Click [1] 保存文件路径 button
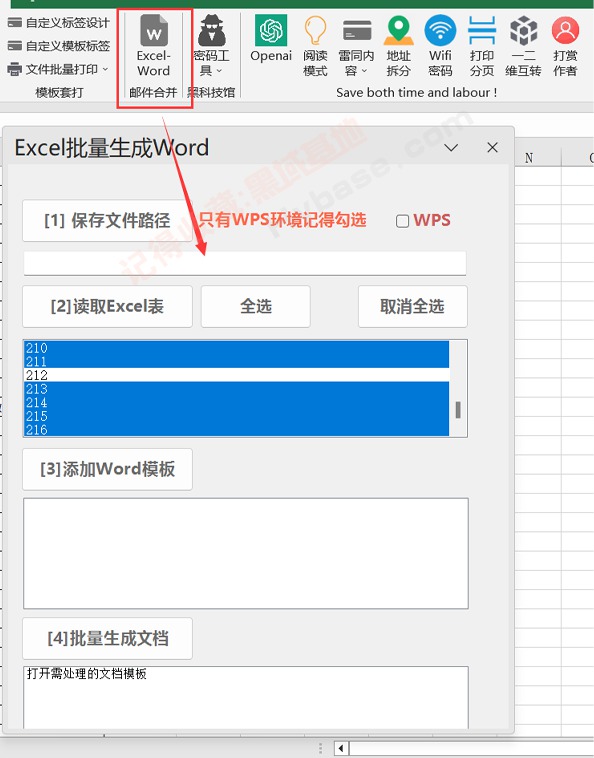This screenshot has height=758, width=594. [x=107, y=220]
